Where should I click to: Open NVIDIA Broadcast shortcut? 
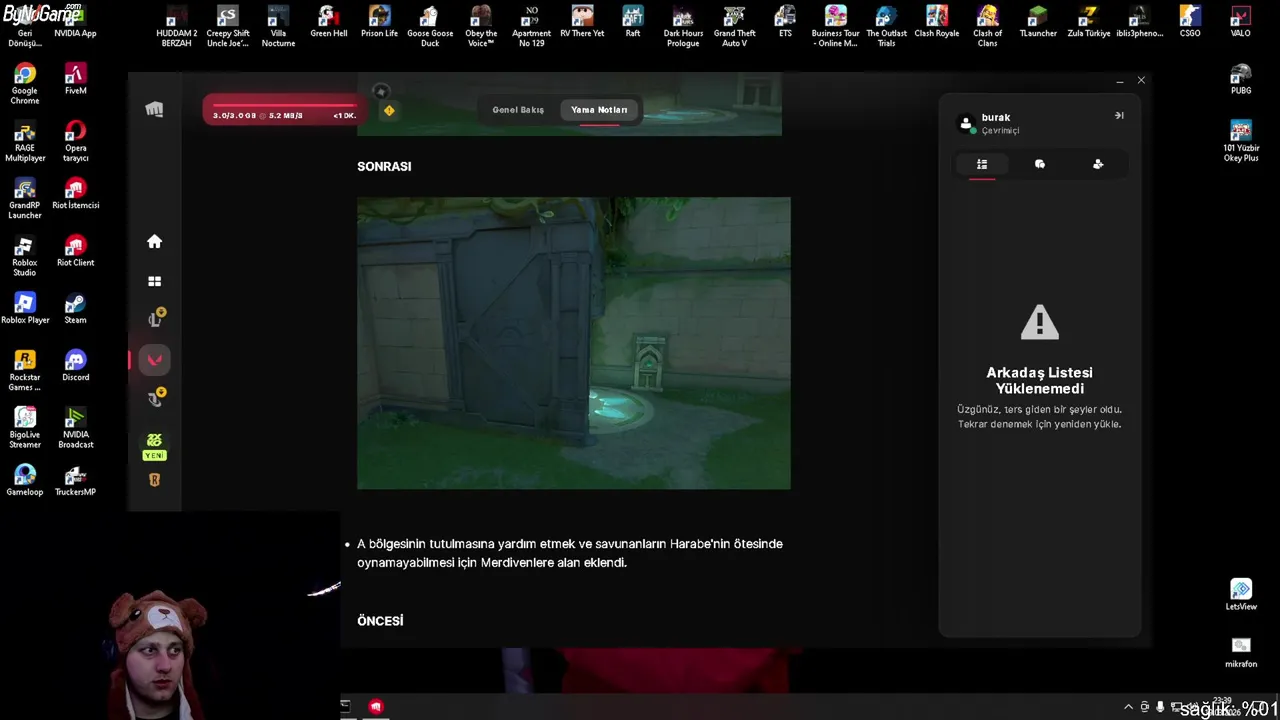click(x=75, y=428)
